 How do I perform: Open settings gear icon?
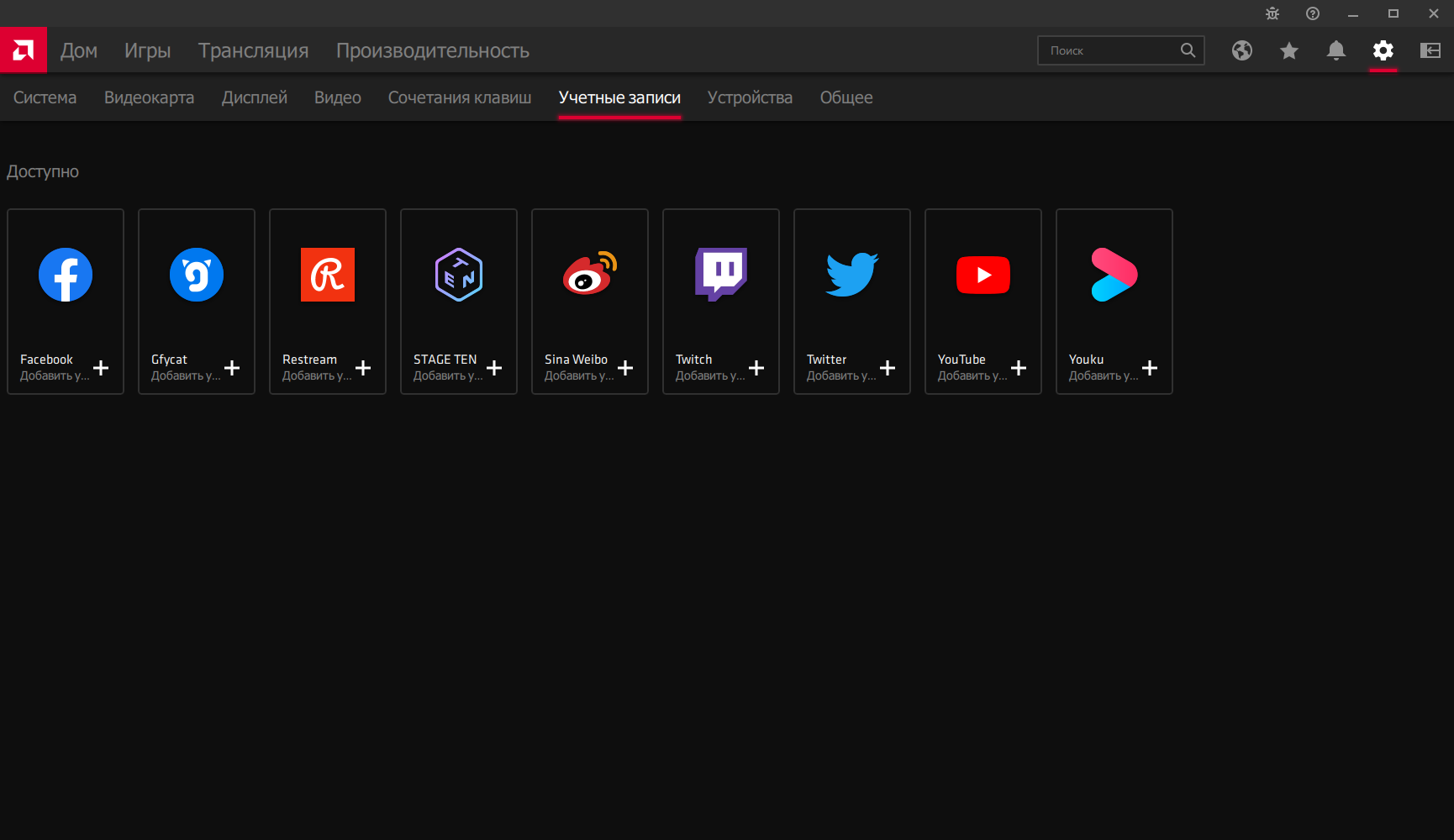(x=1383, y=50)
